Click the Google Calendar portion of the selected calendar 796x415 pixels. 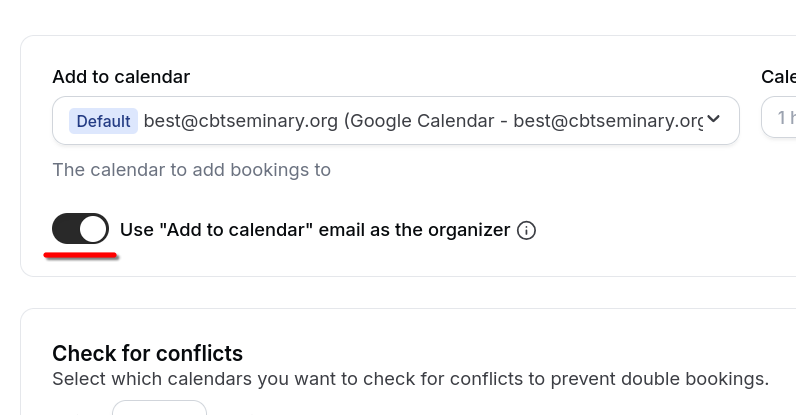pos(422,121)
